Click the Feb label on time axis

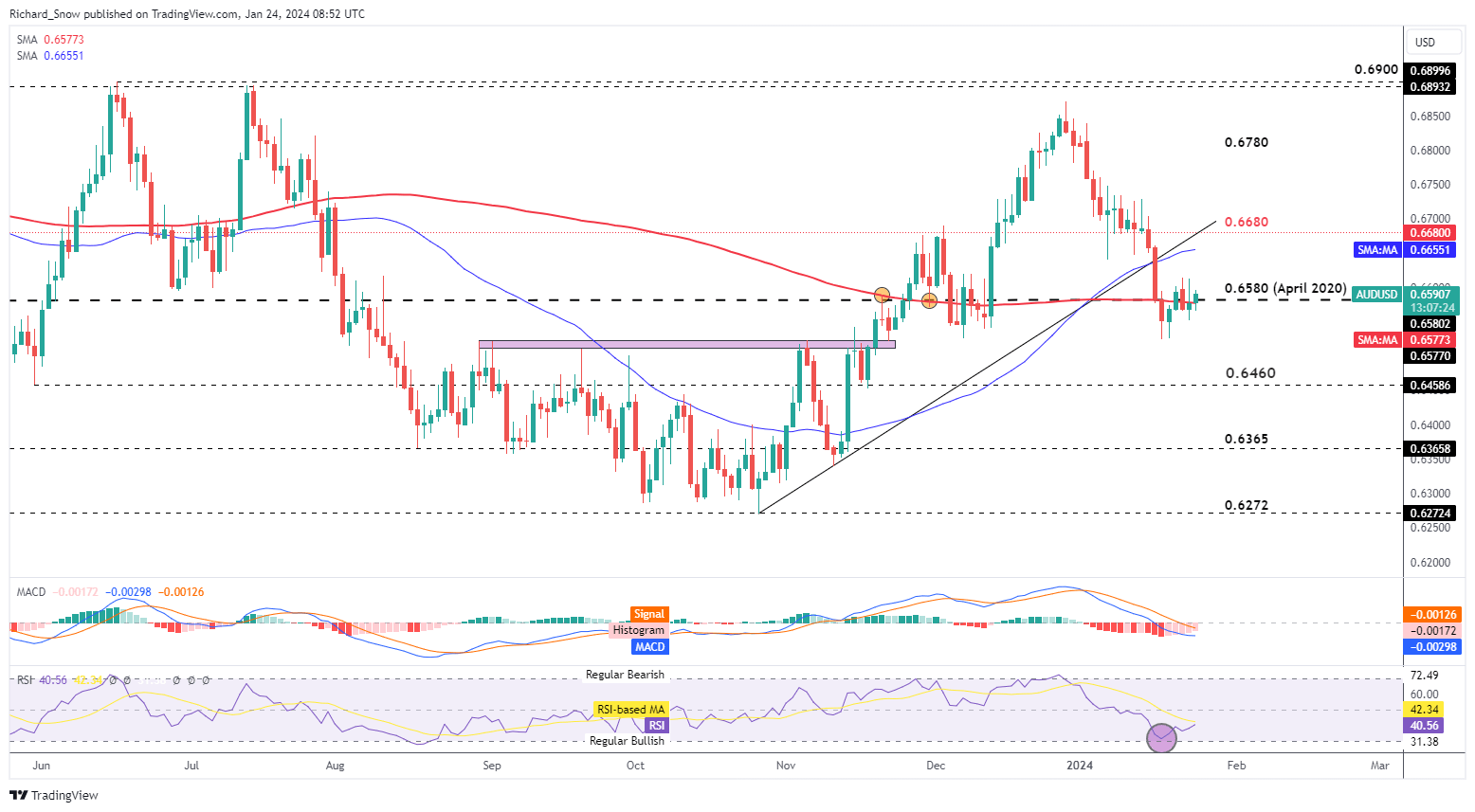[1236, 766]
